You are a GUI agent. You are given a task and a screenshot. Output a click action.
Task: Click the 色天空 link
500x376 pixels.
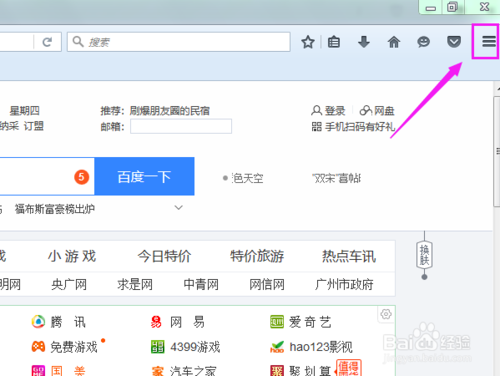[x=247, y=178]
